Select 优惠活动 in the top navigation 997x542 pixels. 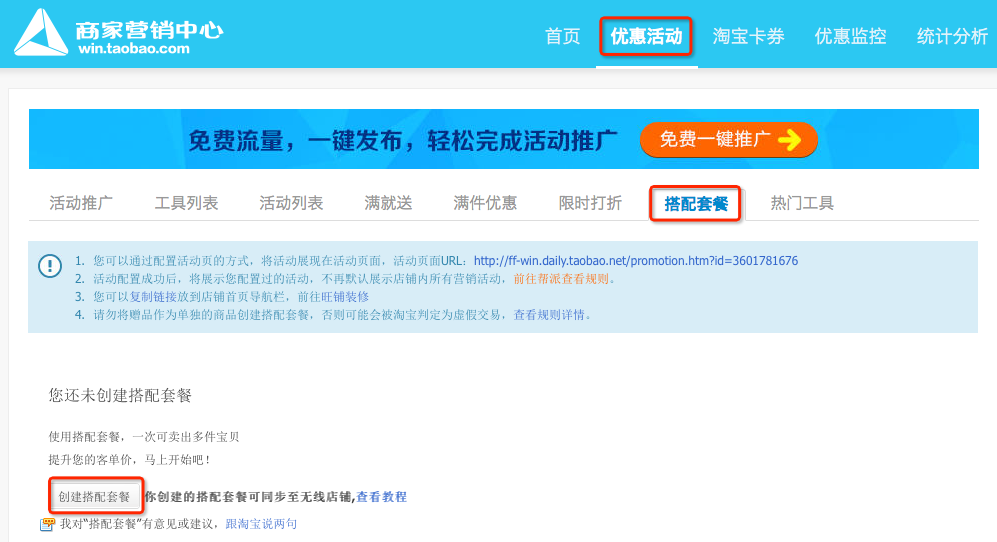coord(646,37)
